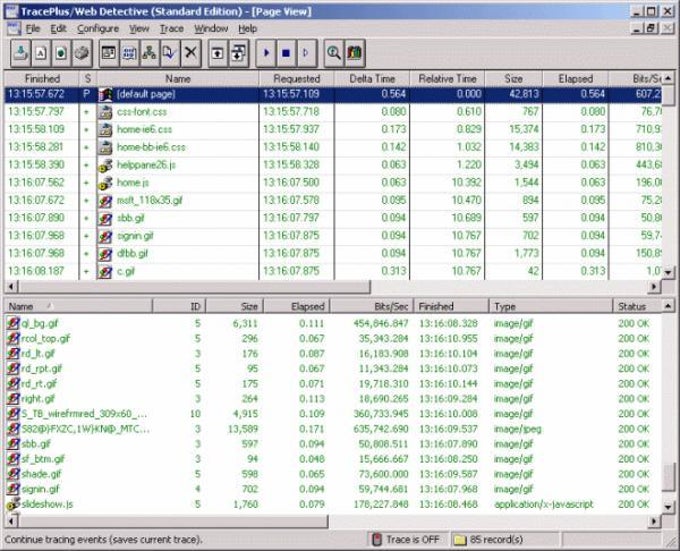Image resolution: width=680 pixels, height=551 pixels.
Task: Click the script icon beside helppane26.js
Action: (x=105, y=165)
